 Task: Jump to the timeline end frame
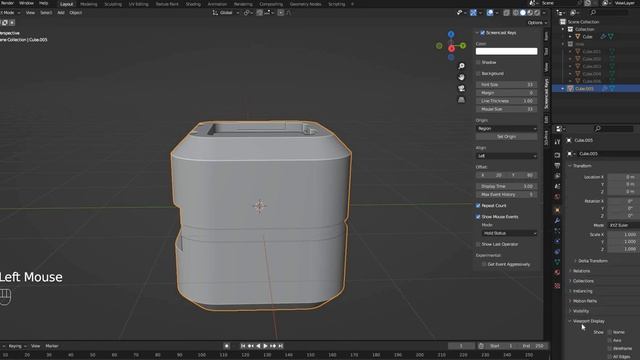(x=280, y=346)
